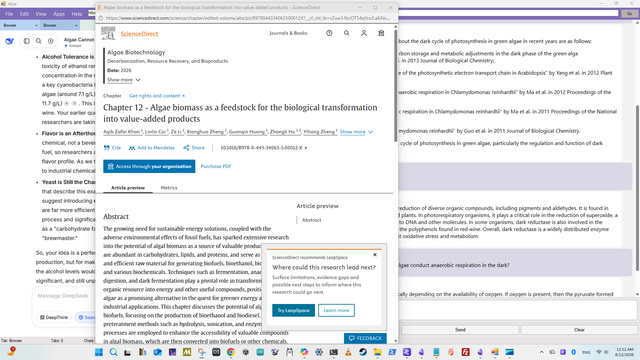Click the ScienceDirect page vertical scrollbar
The width and height of the screenshot is (640, 360).
[395, 86]
